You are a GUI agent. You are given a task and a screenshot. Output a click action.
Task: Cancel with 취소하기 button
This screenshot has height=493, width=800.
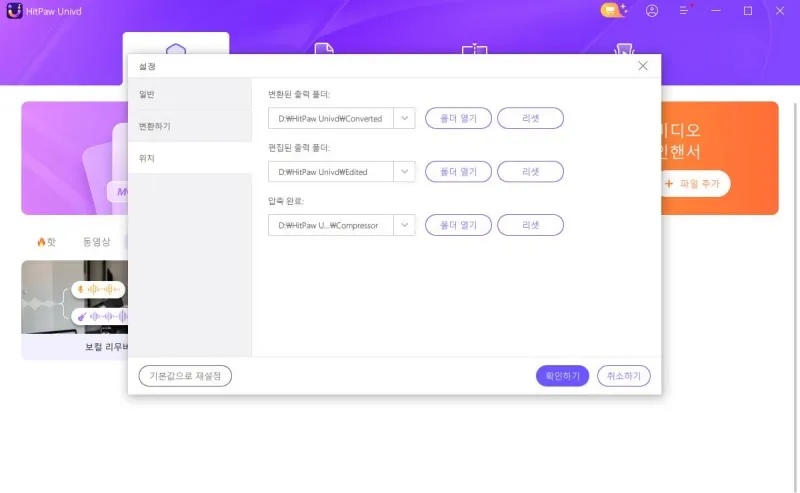tap(623, 376)
